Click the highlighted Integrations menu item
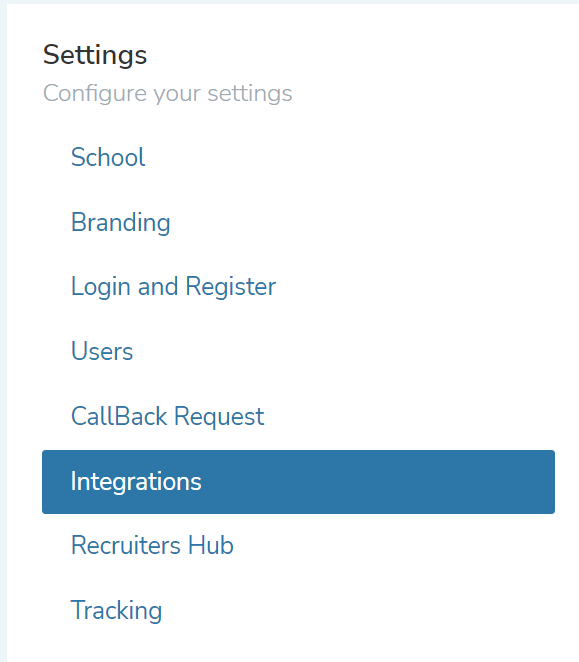The width and height of the screenshot is (579, 662). [298, 482]
